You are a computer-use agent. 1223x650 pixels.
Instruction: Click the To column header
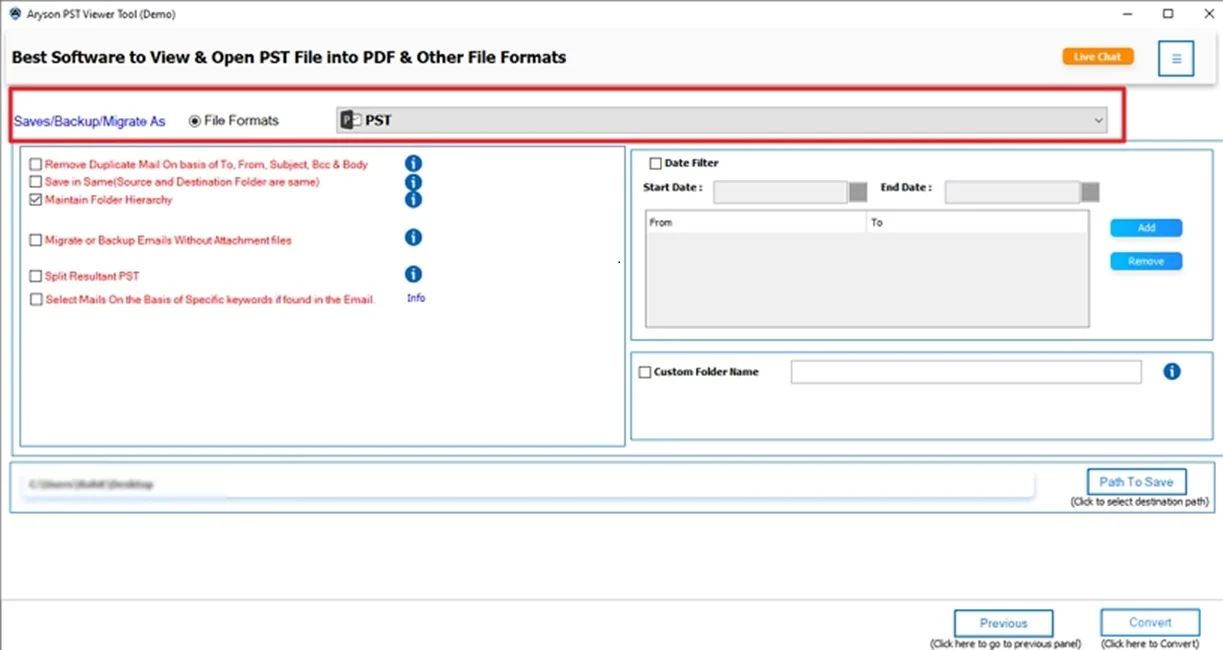click(977, 222)
